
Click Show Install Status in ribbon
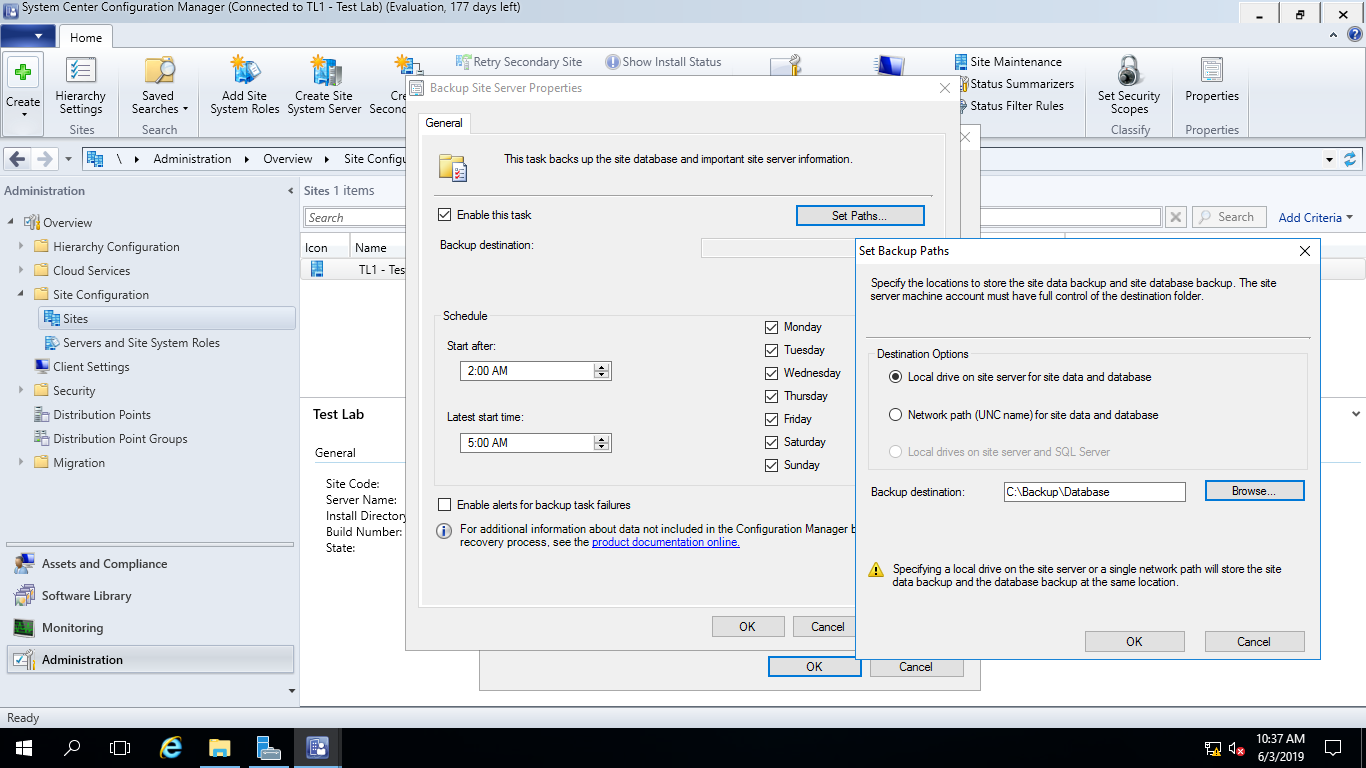click(x=663, y=62)
